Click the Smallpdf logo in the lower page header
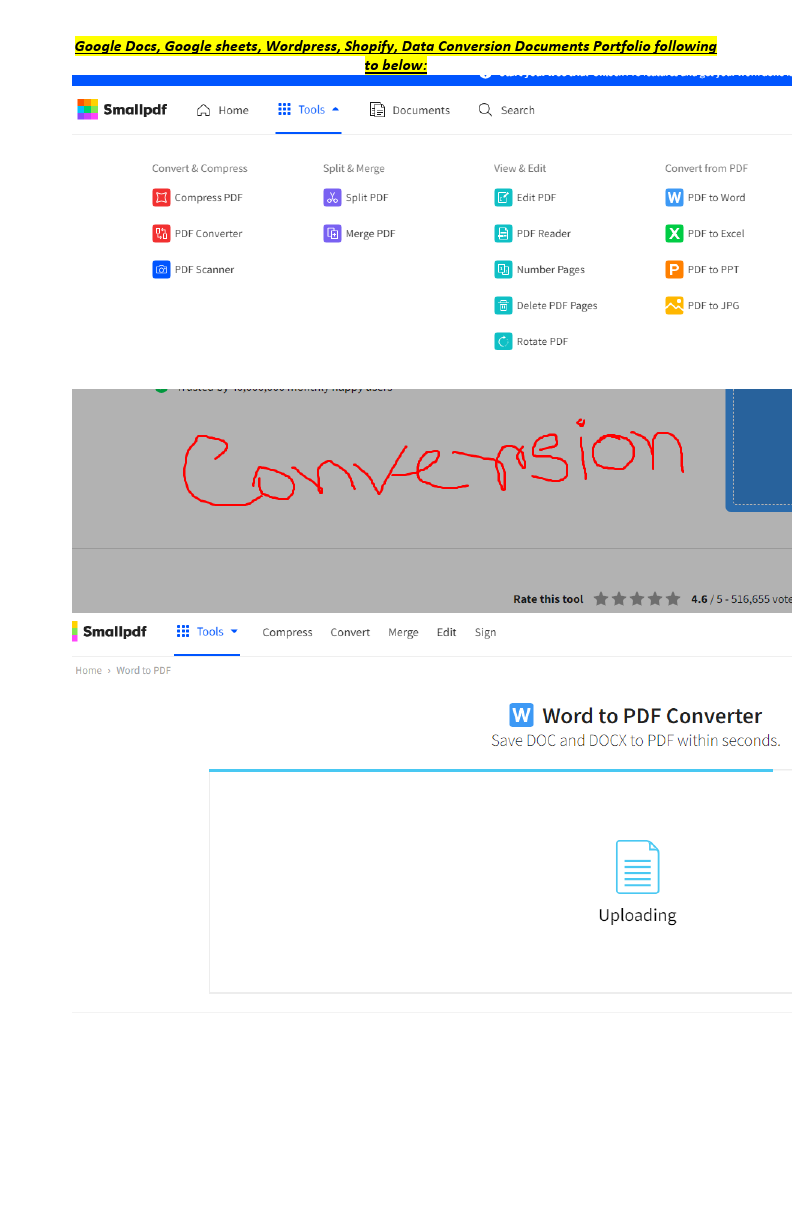The width and height of the screenshot is (792, 1224). [109, 632]
